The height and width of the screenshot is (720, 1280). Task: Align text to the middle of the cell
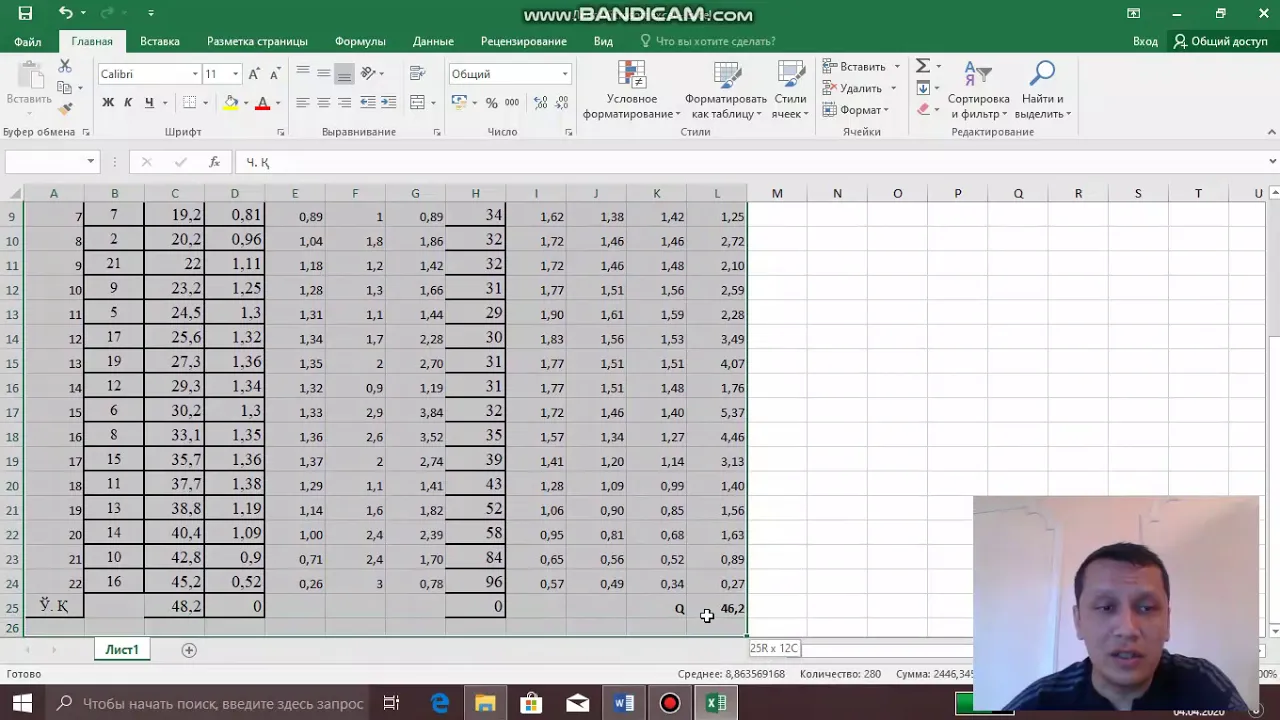coord(324,74)
